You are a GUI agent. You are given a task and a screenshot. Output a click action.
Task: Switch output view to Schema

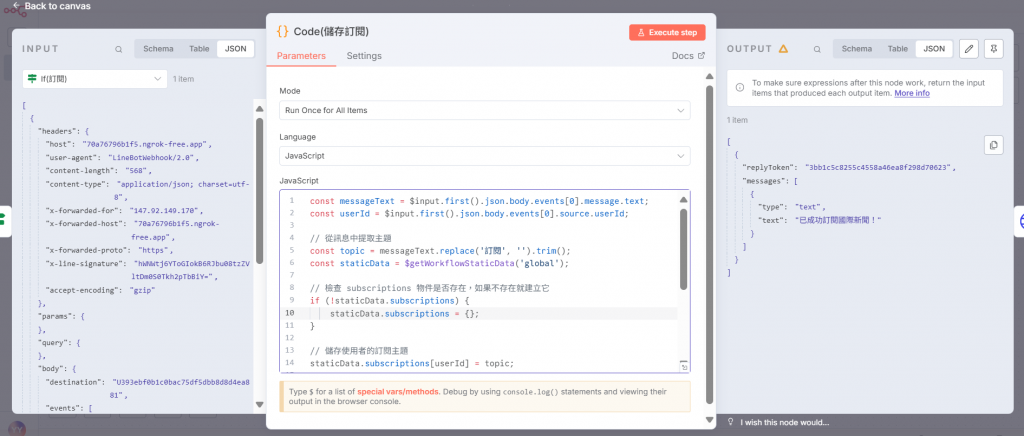857,49
